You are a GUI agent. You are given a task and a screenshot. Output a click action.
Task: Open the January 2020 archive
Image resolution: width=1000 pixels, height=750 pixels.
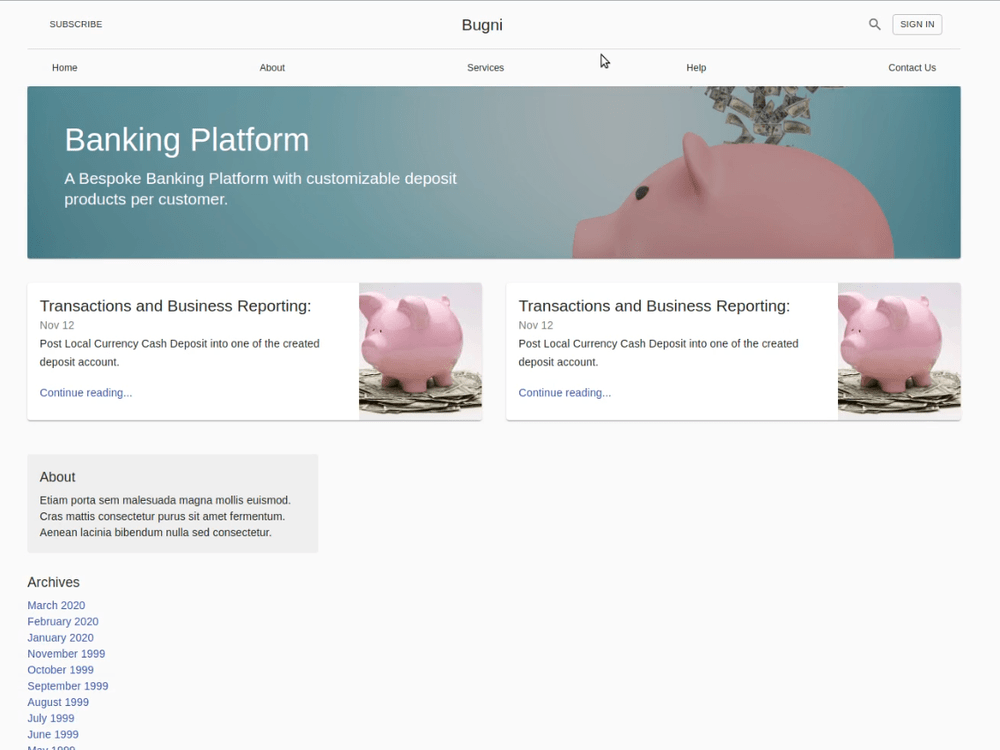pyautogui.click(x=61, y=638)
